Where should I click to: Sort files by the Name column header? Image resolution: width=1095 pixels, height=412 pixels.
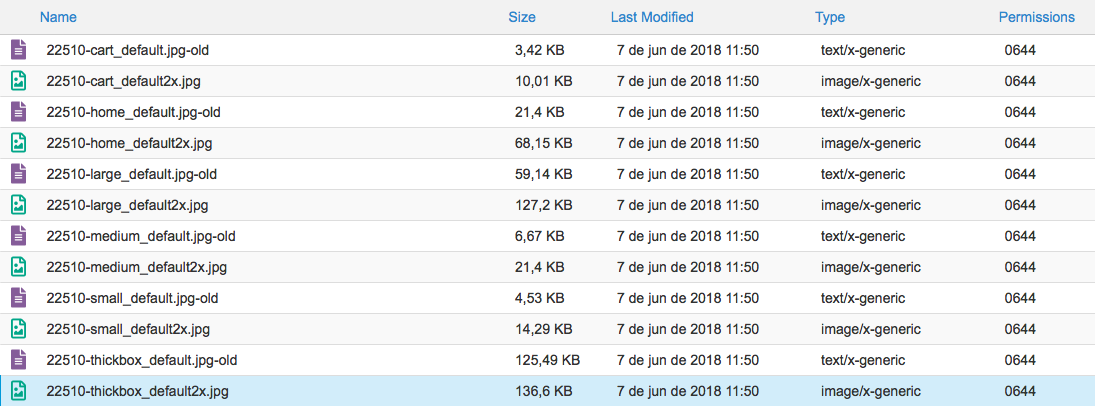[58, 17]
